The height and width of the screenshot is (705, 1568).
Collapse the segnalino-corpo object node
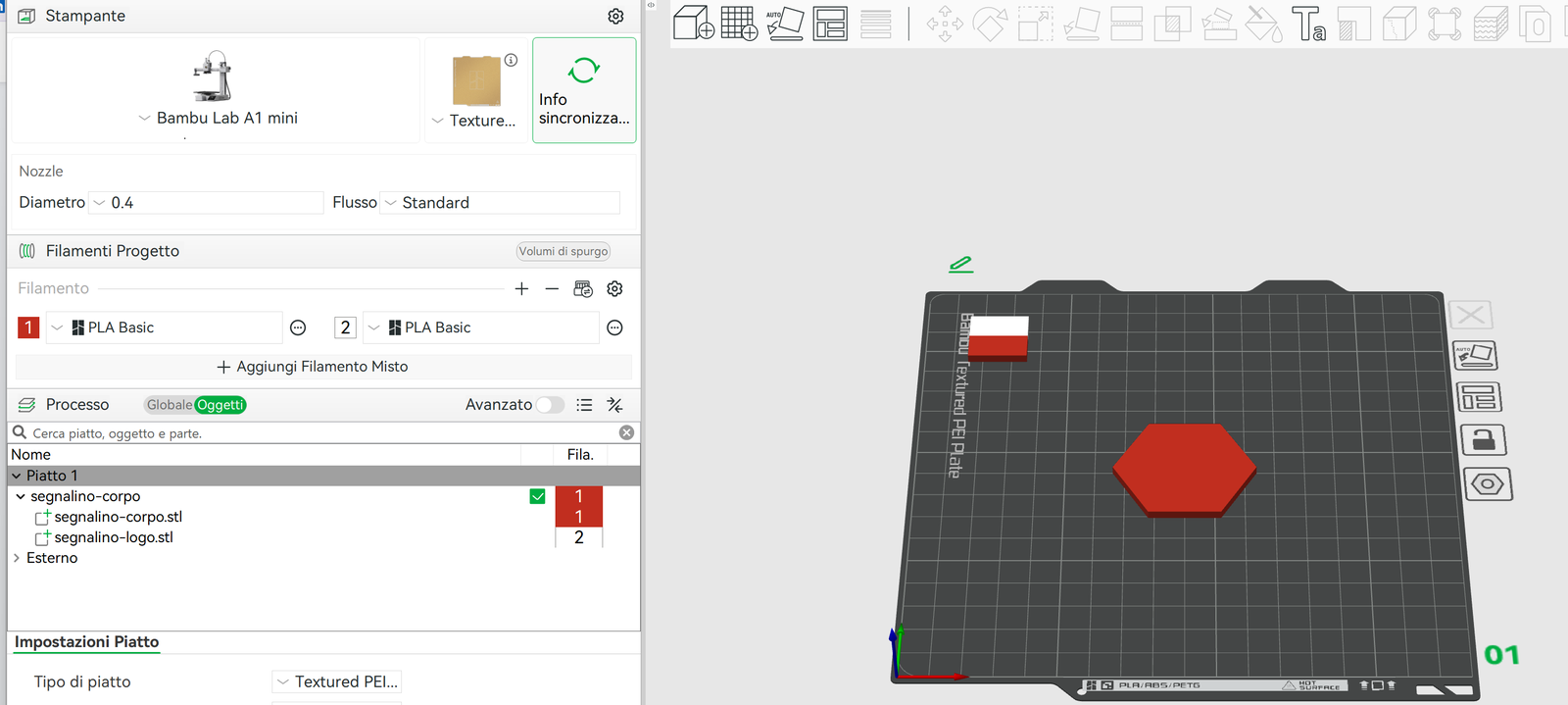pos(21,496)
